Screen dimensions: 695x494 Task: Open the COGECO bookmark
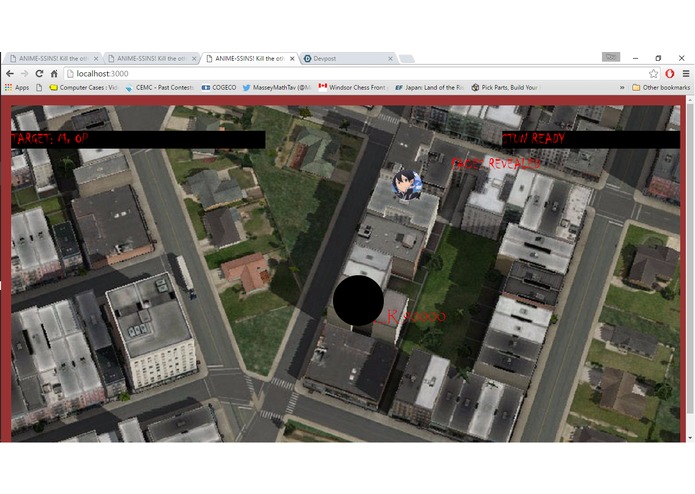pos(219,88)
